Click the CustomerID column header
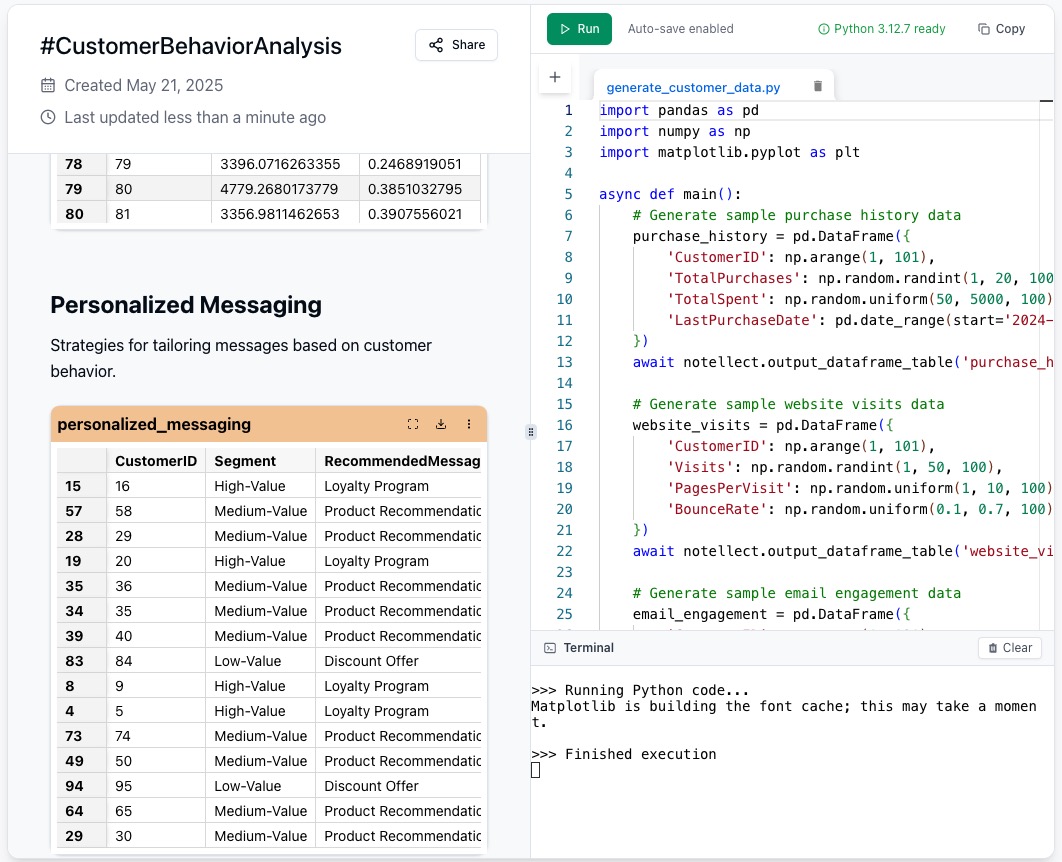The height and width of the screenshot is (862, 1062). click(x=156, y=461)
